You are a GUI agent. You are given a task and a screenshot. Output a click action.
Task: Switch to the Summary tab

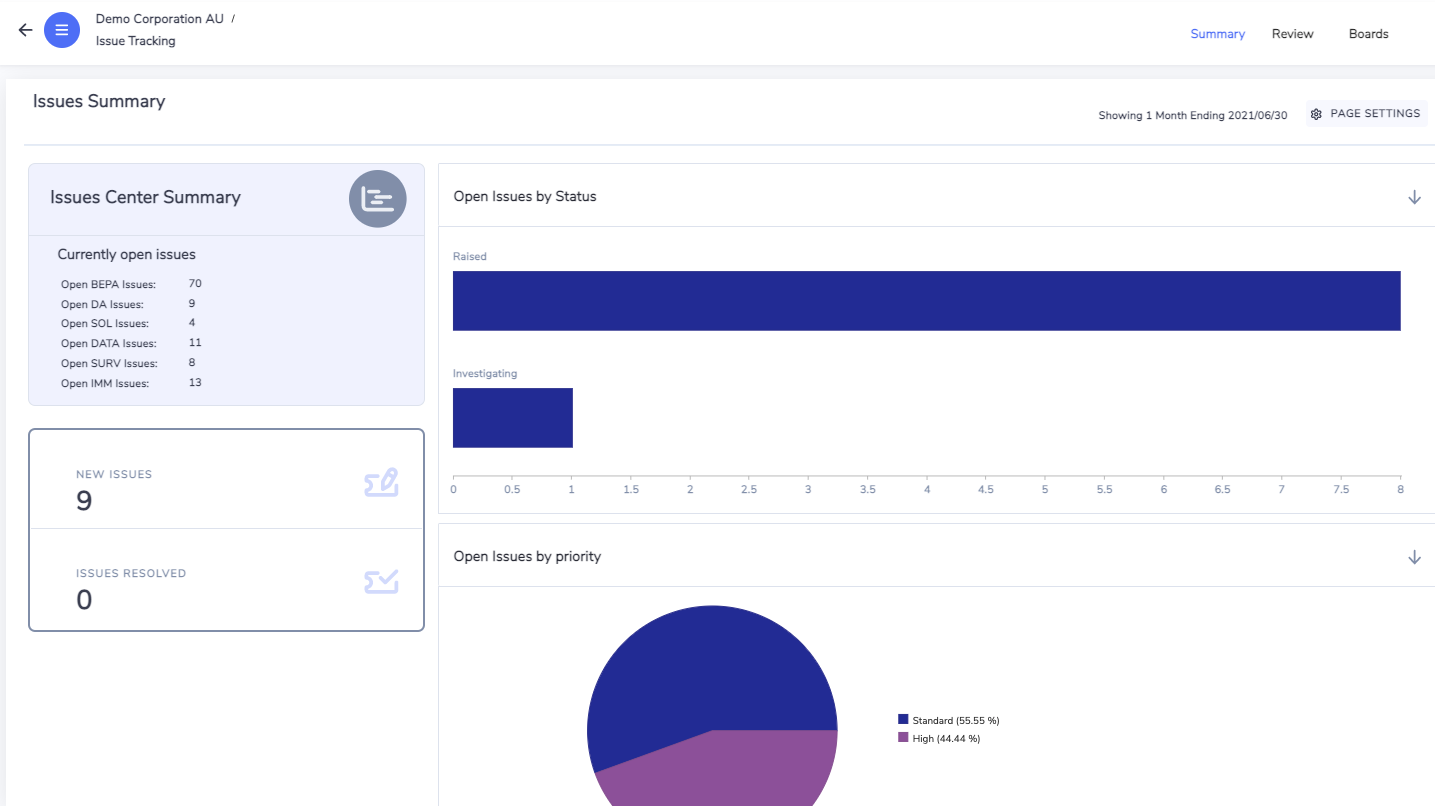1217,34
